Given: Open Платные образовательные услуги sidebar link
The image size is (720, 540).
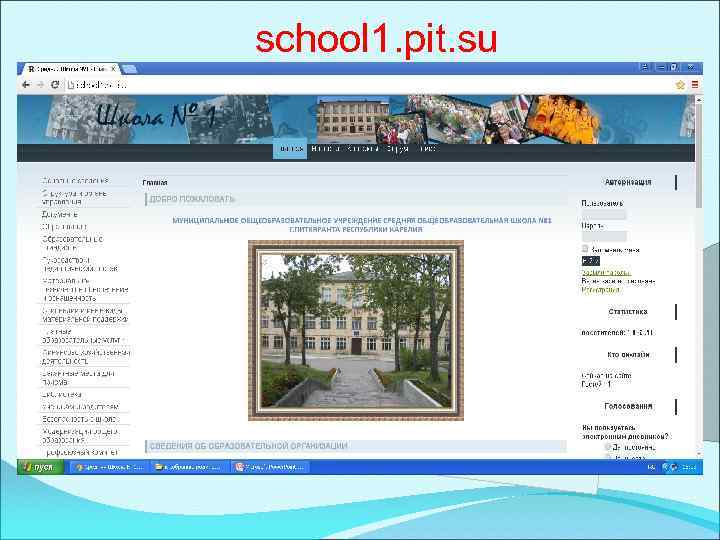Looking at the screenshot, I should [83, 336].
